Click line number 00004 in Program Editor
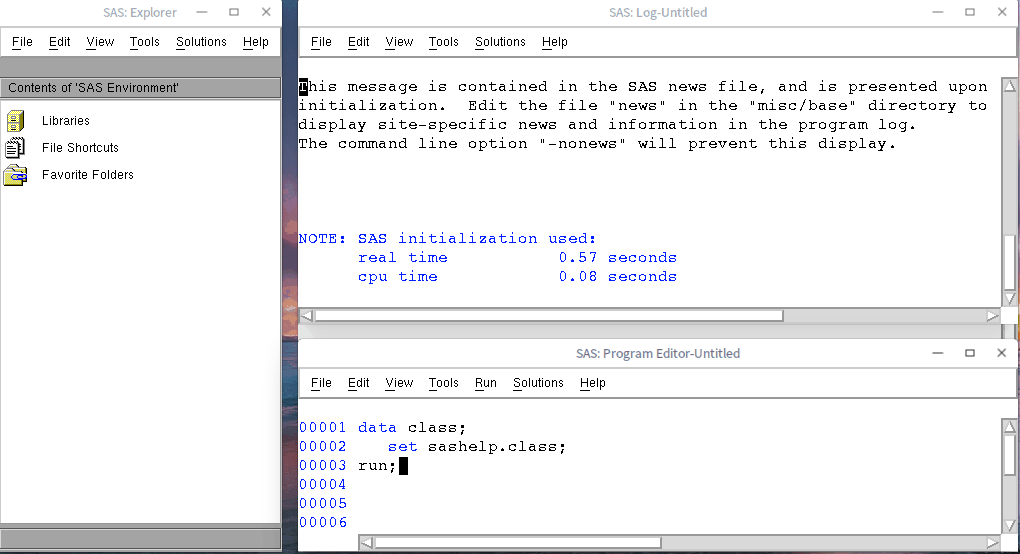1020x554 pixels. pyautogui.click(x=323, y=484)
